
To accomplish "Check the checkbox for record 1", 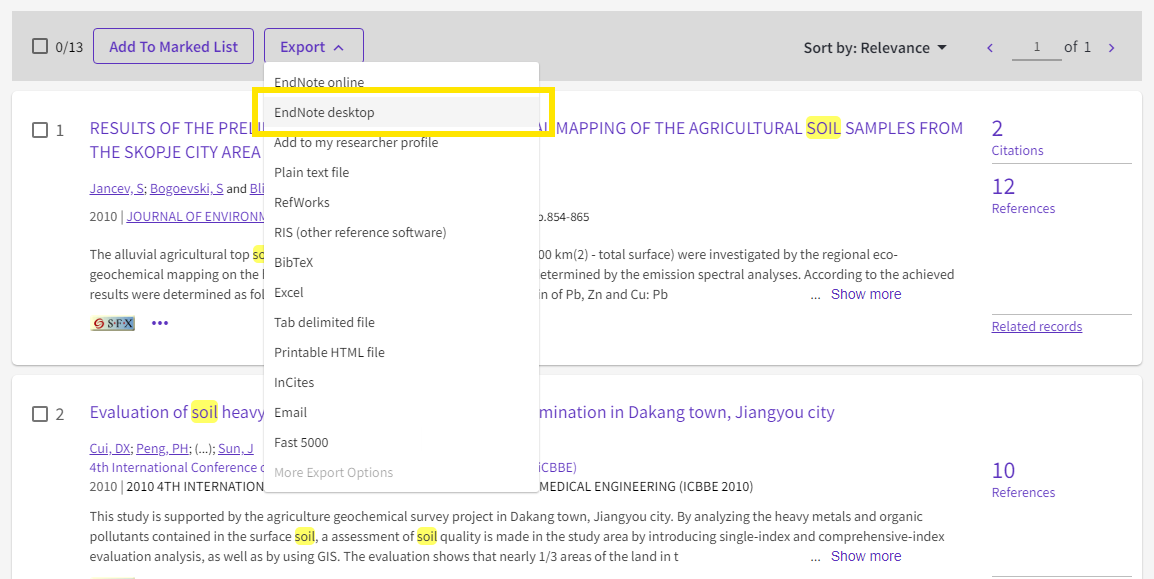I will click(x=41, y=128).
